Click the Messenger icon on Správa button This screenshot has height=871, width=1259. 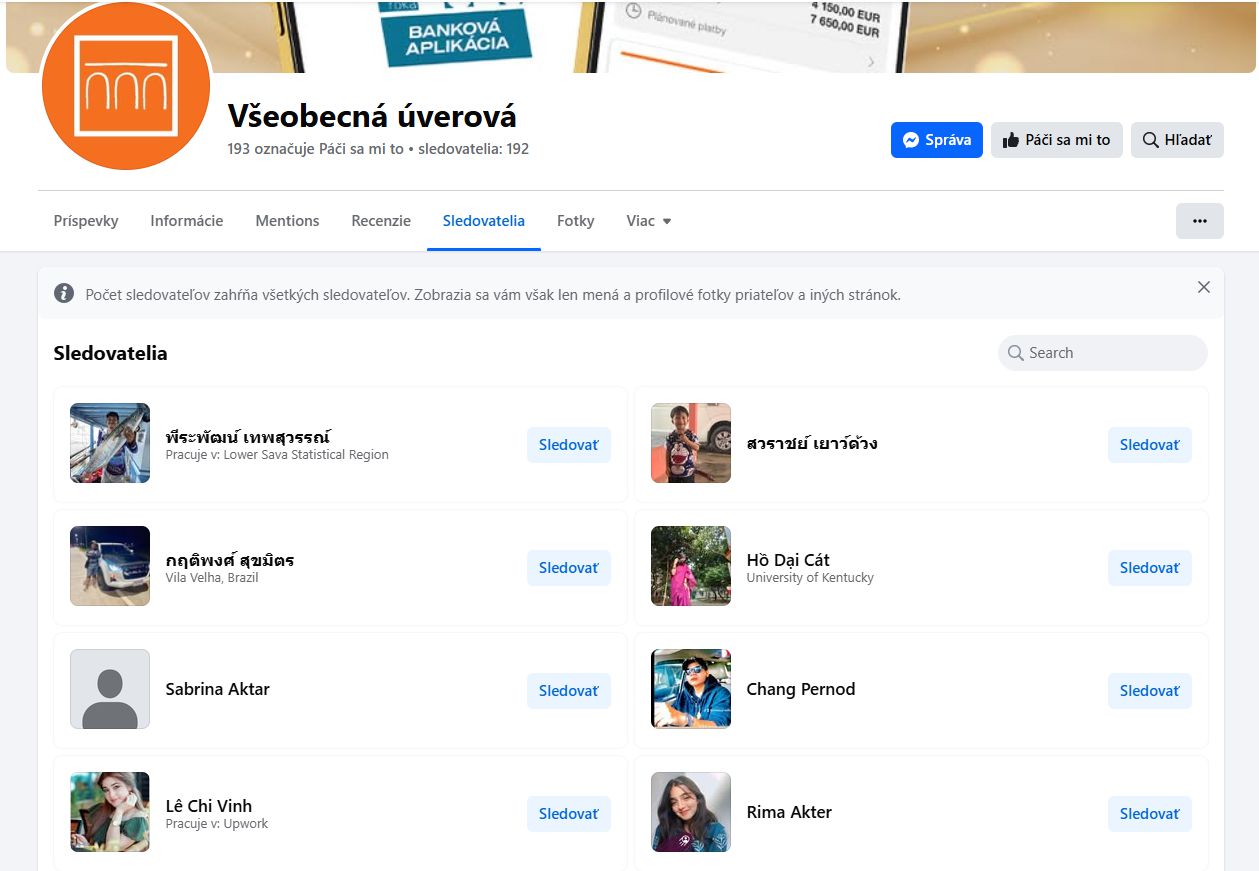click(910, 140)
